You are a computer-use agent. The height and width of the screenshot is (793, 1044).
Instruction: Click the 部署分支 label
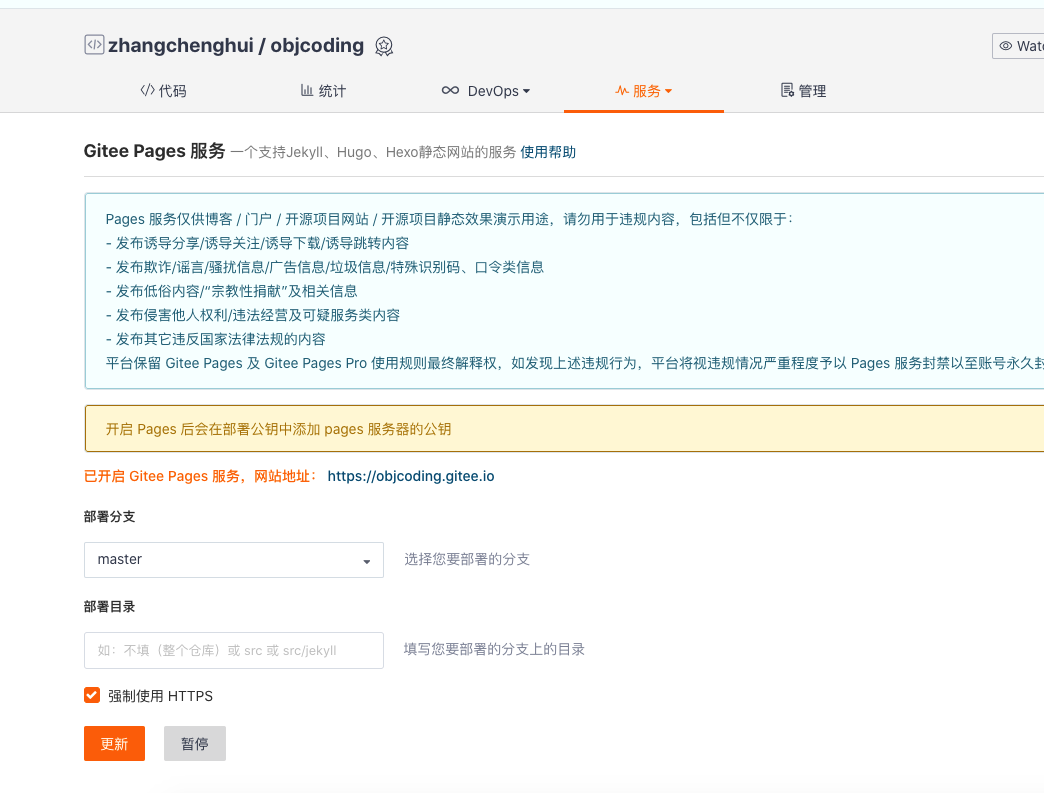coord(109,517)
